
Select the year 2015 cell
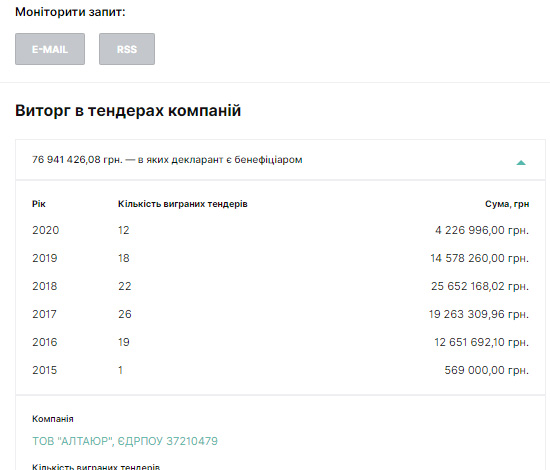point(45,370)
